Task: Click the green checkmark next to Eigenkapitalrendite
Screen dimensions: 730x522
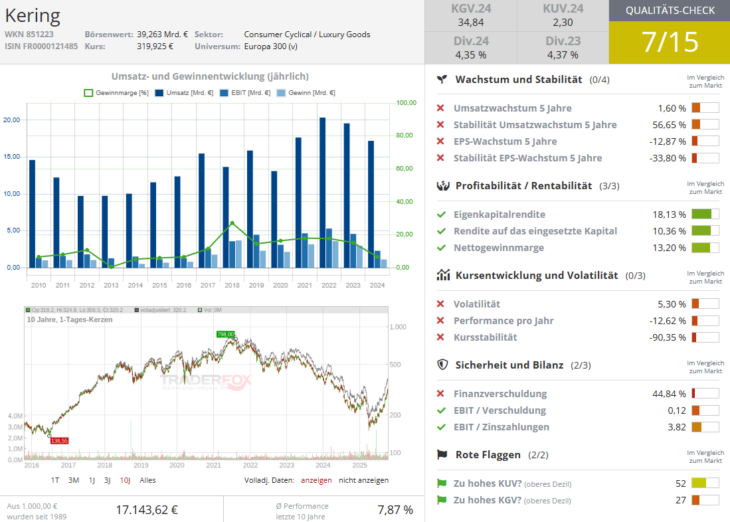Action: click(441, 214)
